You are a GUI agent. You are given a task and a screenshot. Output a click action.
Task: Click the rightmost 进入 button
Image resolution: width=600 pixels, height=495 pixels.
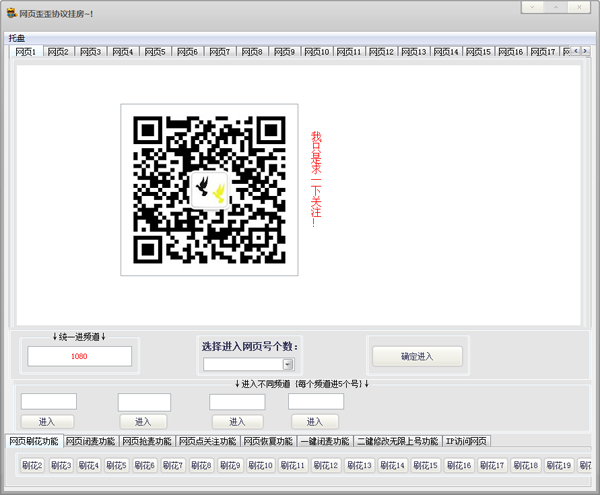click(x=315, y=422)
